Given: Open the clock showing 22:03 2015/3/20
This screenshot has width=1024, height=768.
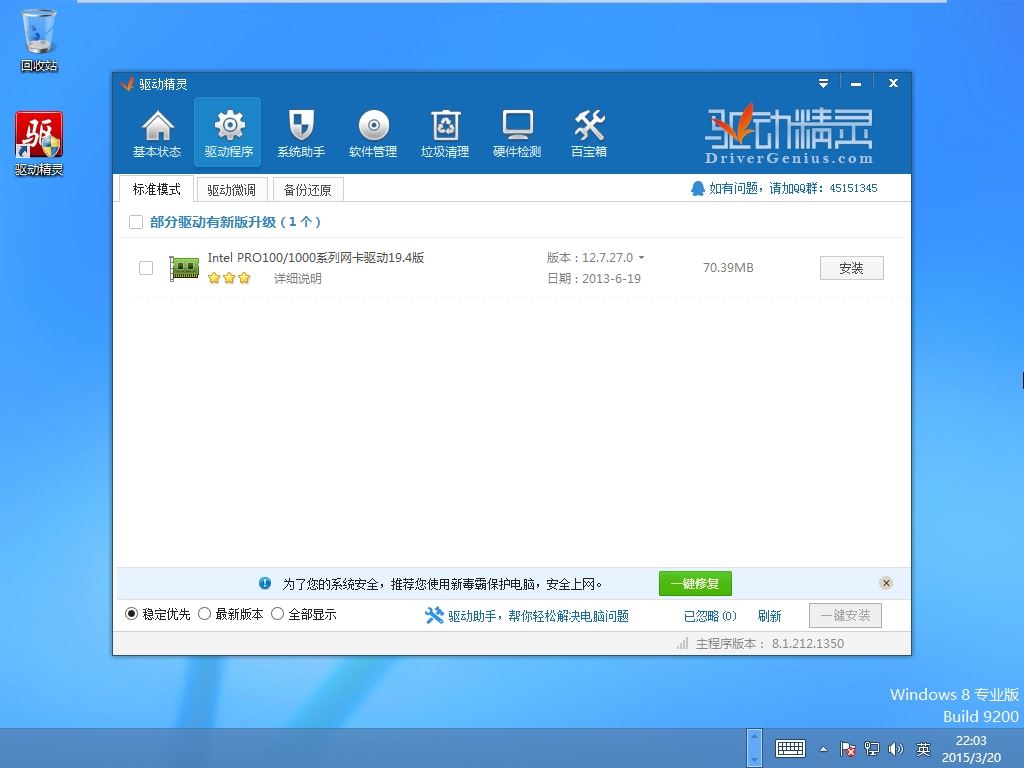Looking at the screenshot, I should pos(971,749).
